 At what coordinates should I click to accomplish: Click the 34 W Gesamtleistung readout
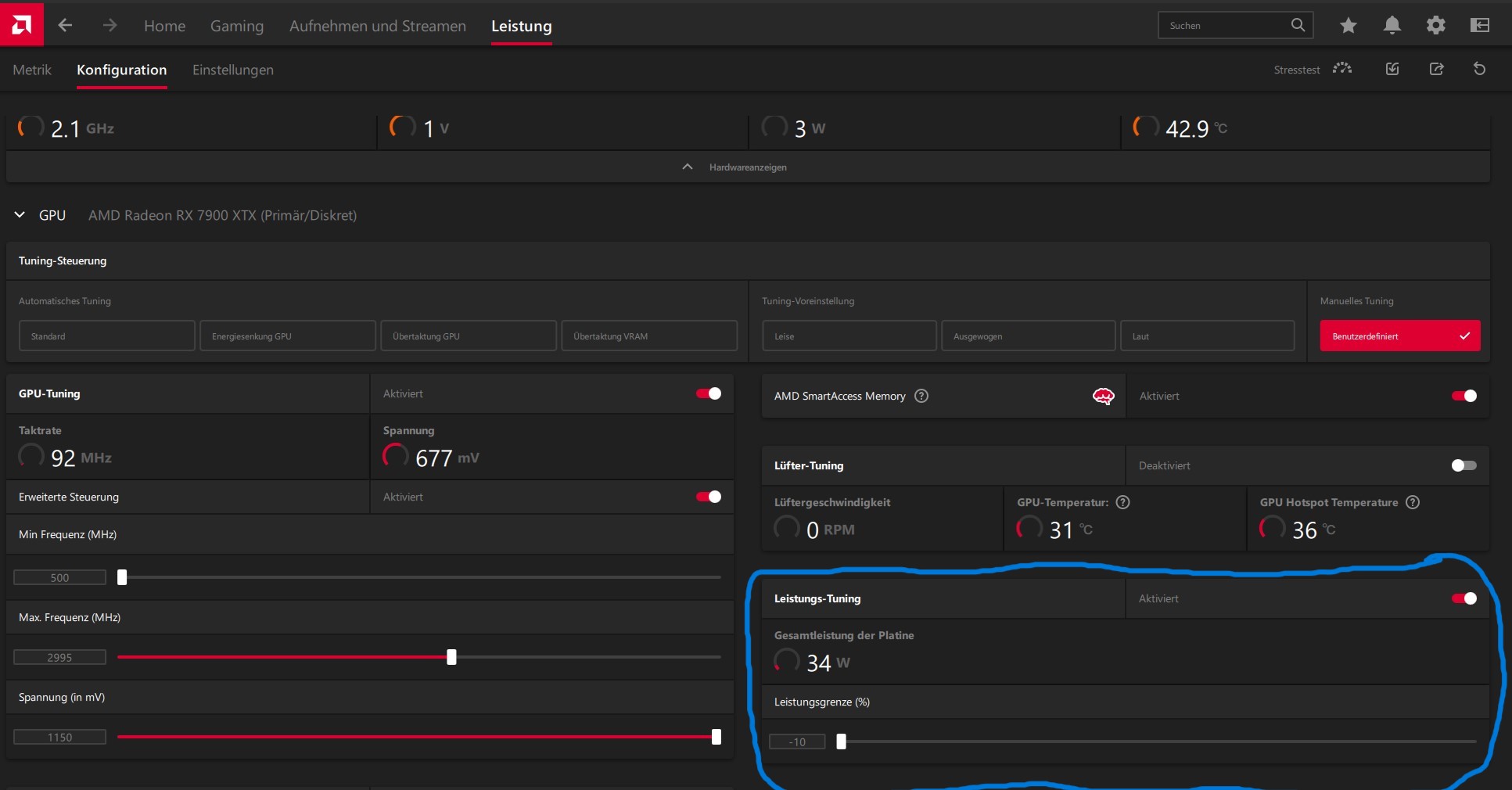[x=828, y=663]
